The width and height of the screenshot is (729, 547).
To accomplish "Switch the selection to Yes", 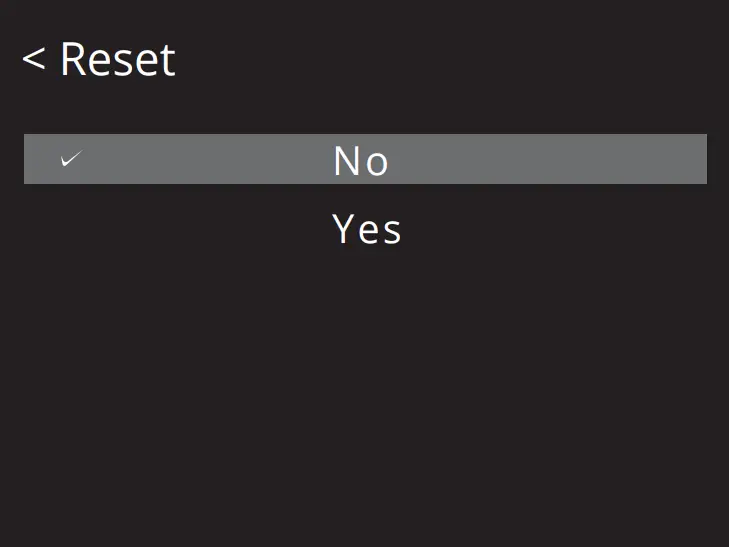I will pos(366,229).
